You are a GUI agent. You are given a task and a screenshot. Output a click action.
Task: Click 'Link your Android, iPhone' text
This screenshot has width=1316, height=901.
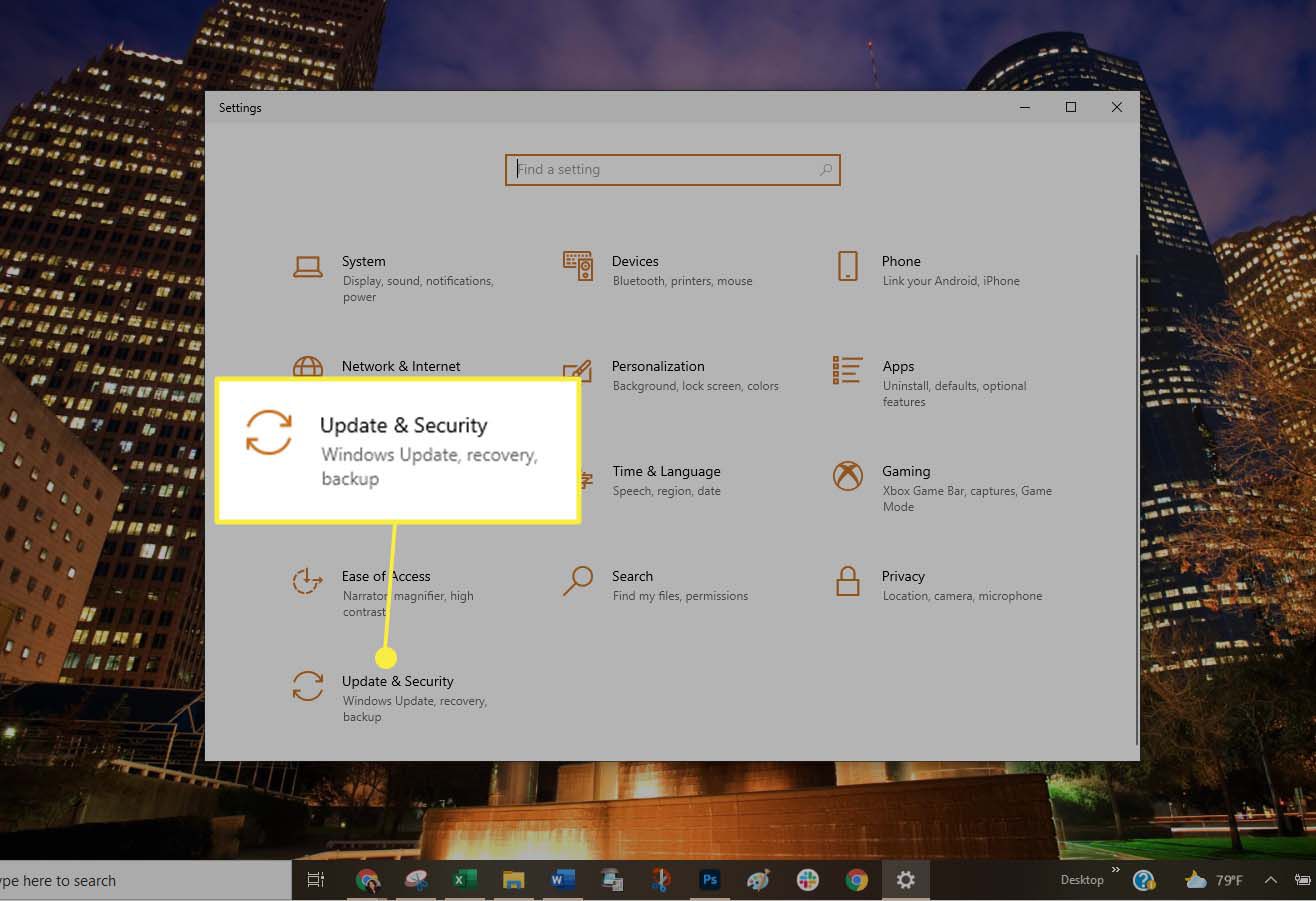(x=951, y=281)
